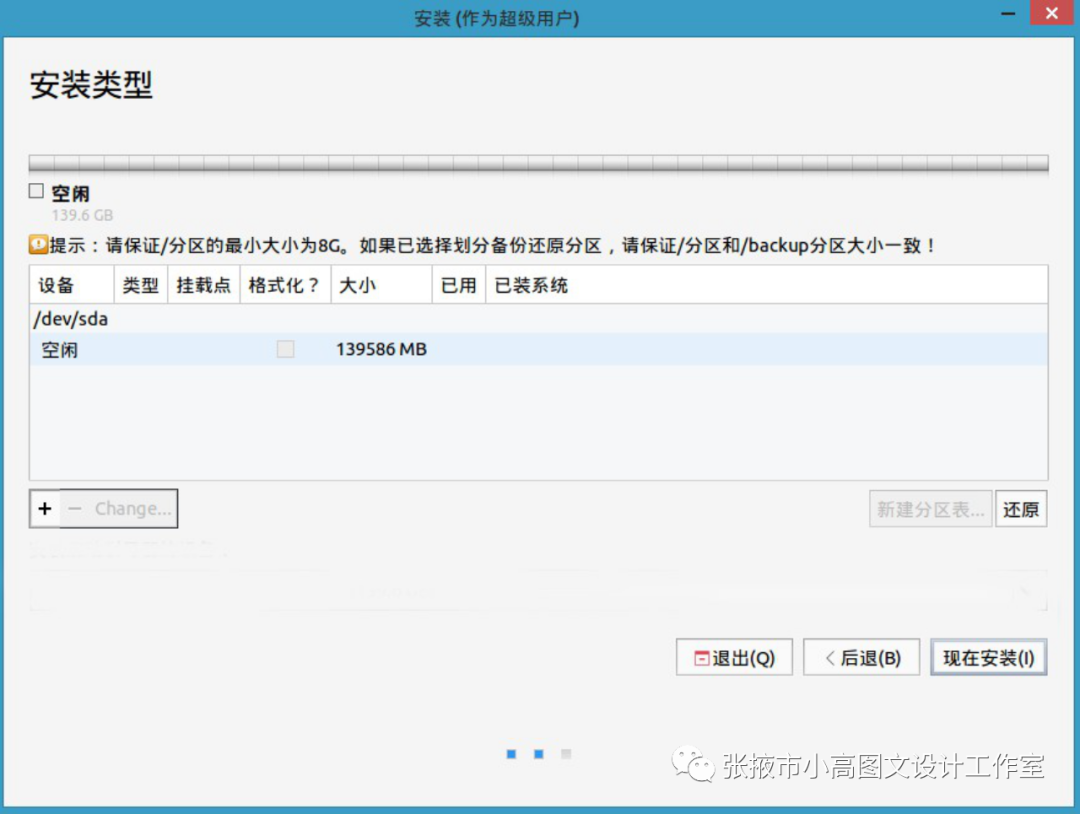Sort by the 大小 column header
Screen dimensions: 1080x814
pos(357,285)
